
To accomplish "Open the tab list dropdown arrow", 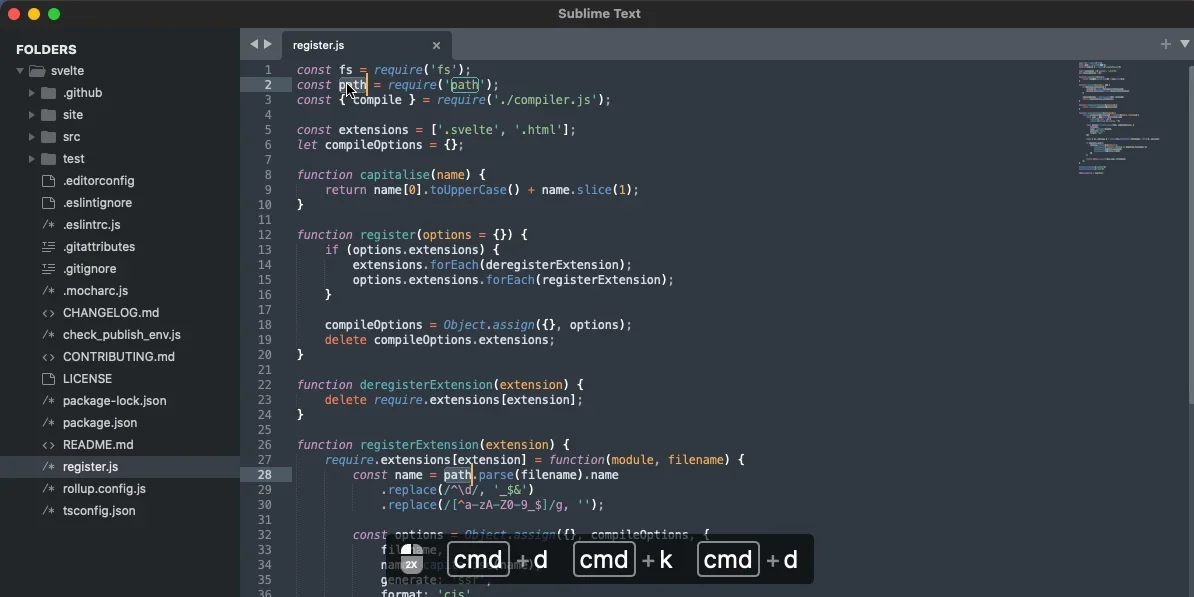I will (x=1185, y=44).
